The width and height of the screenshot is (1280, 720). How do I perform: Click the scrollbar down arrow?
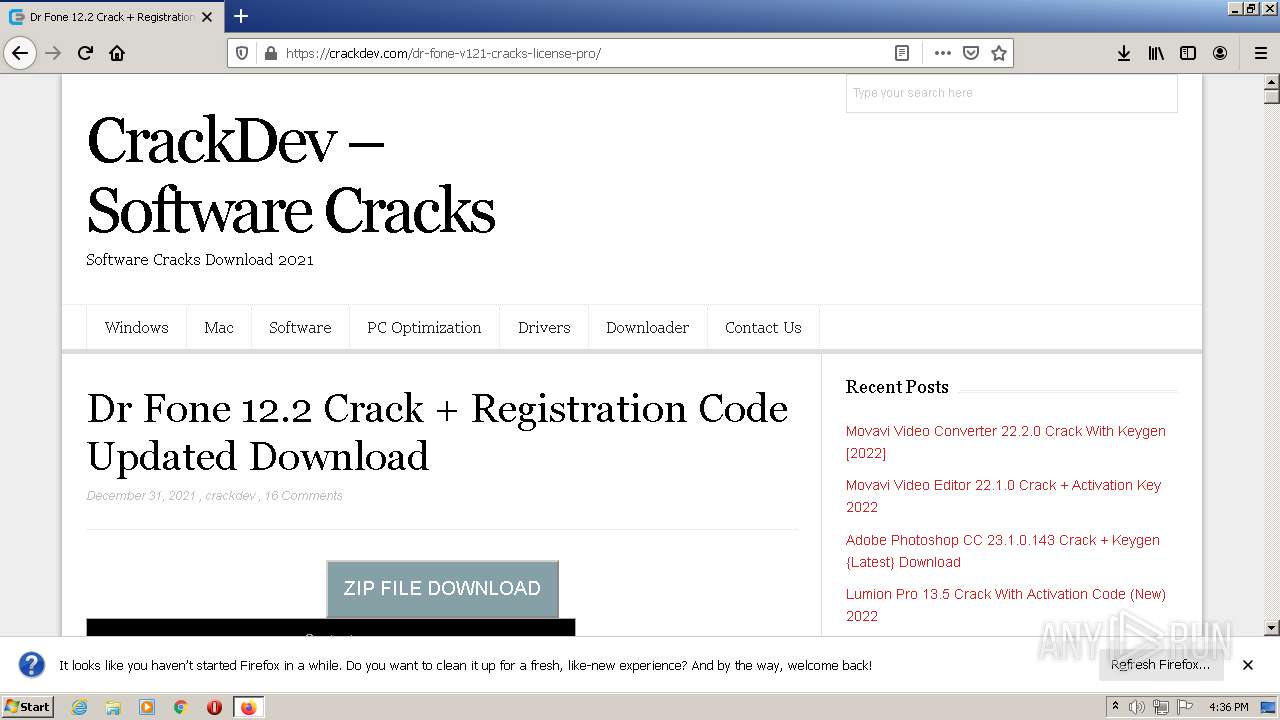1272,628
